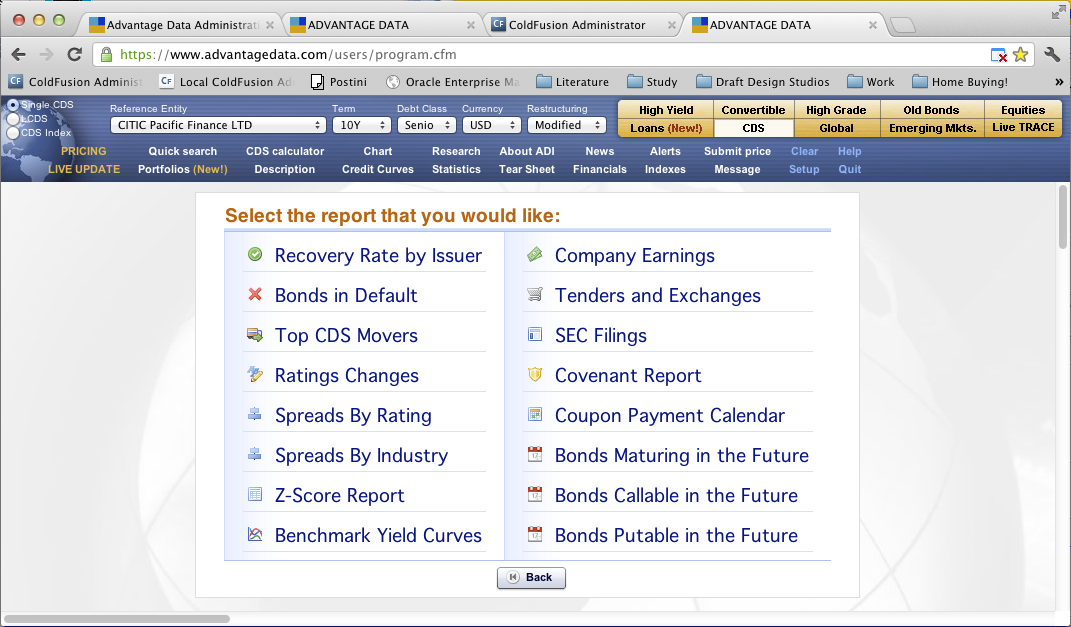Open the Recovery Rate by Issuer report
Screen dimensions: 1071x627
(378, 255)
